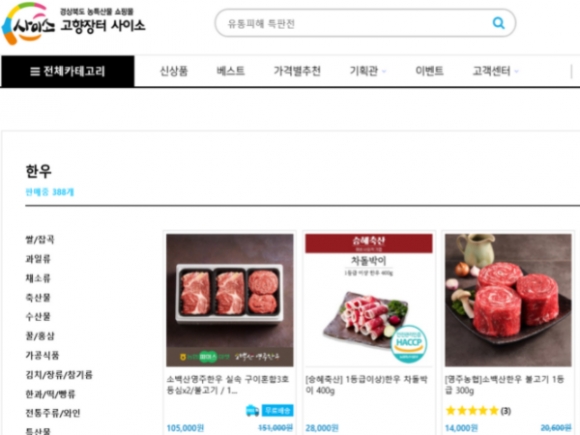Open the 축산물 category link
580x435 pixels.
(x=38, y=297)
